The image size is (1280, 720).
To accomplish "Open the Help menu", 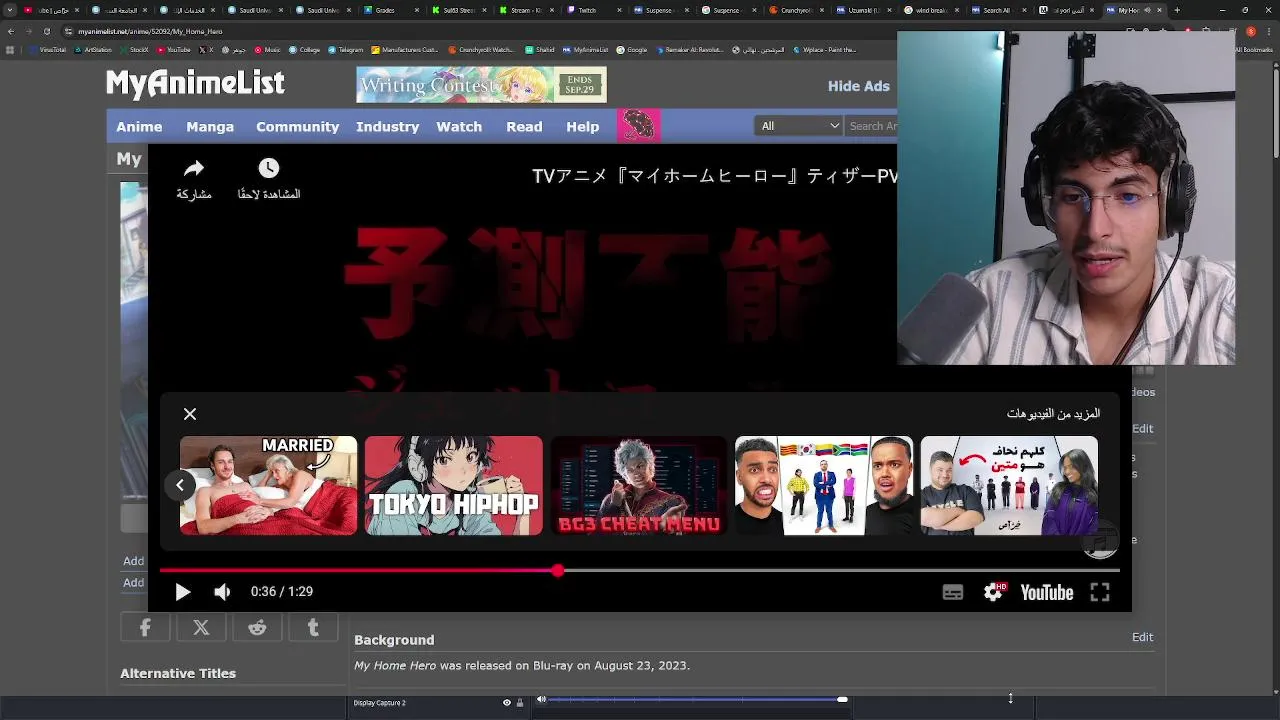I will pos(583,126).
